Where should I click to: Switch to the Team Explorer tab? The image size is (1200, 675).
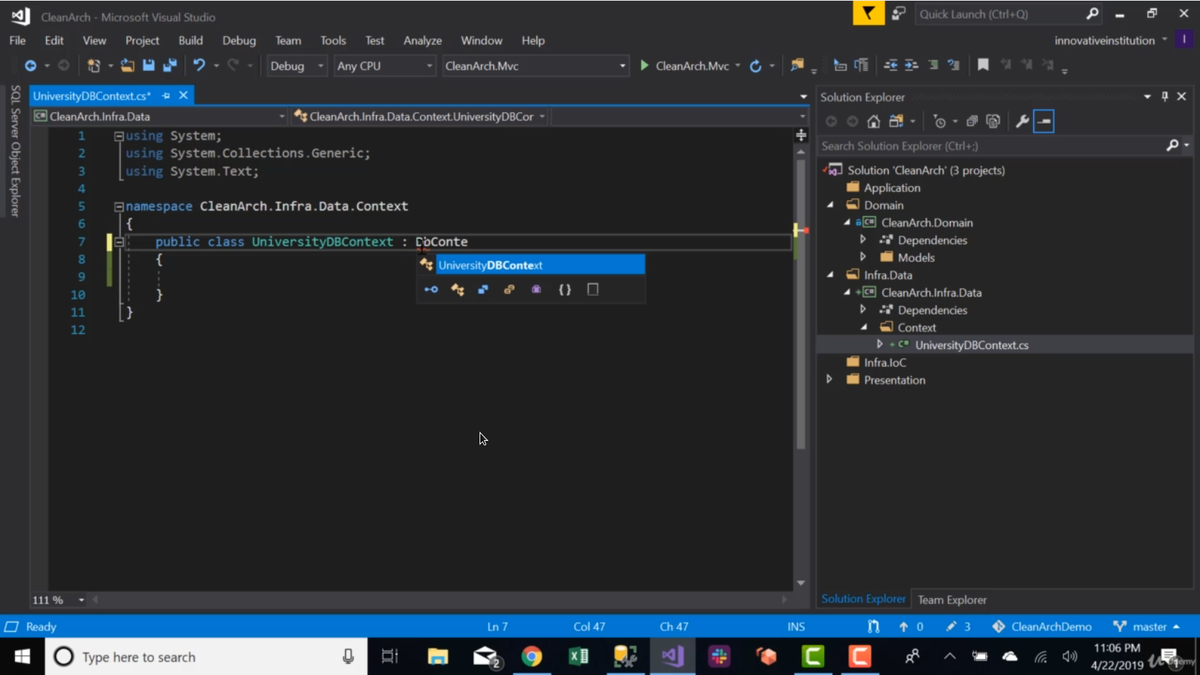952,600
